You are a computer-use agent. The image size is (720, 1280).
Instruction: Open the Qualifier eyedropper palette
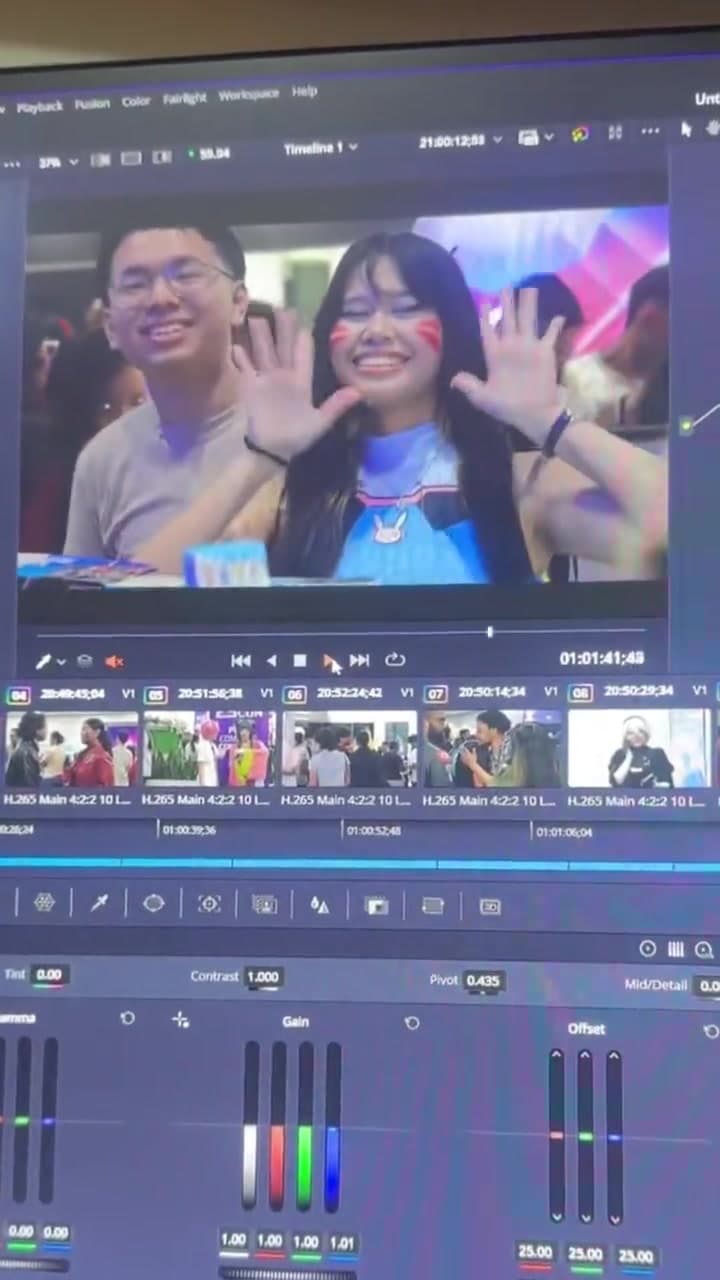point(99,903)
